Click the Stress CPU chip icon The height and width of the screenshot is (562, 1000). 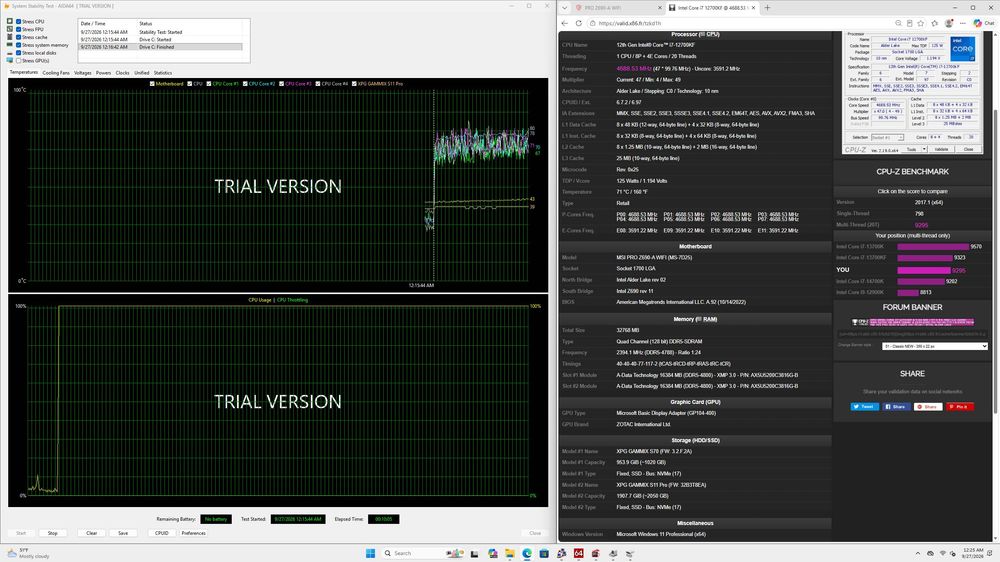pos(10,21)
